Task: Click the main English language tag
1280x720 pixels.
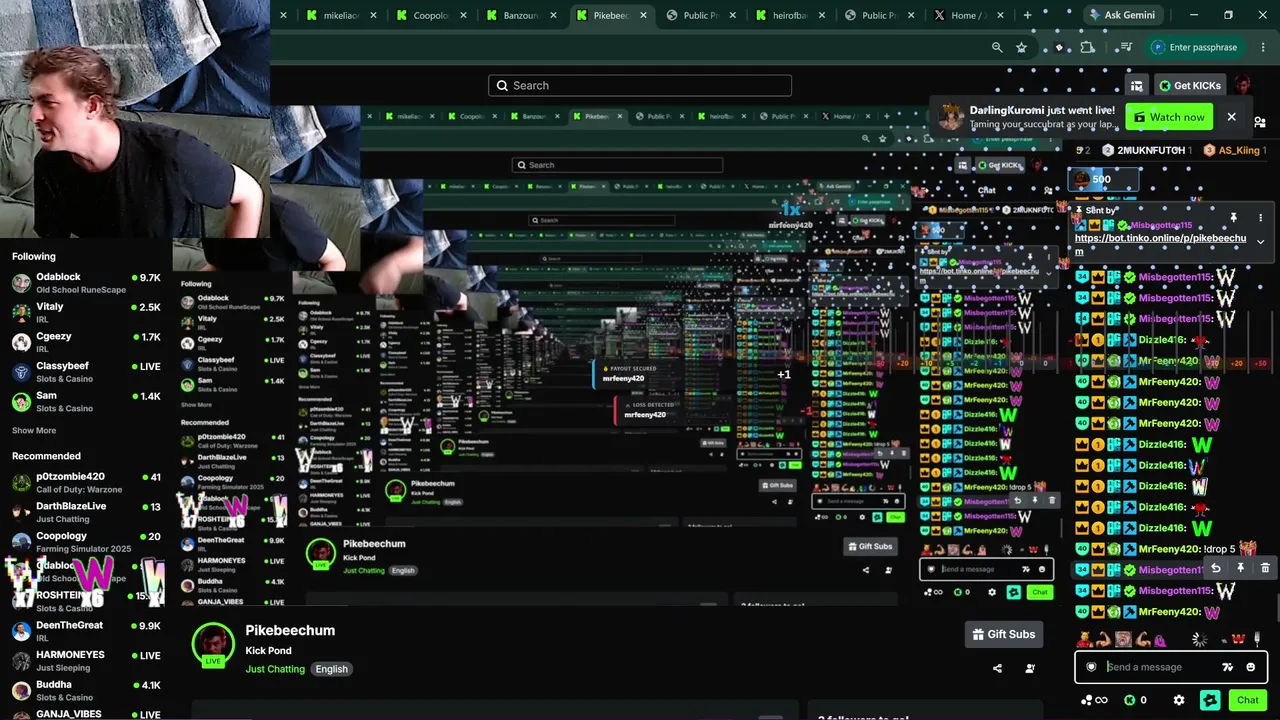Action: click(332, 669)
